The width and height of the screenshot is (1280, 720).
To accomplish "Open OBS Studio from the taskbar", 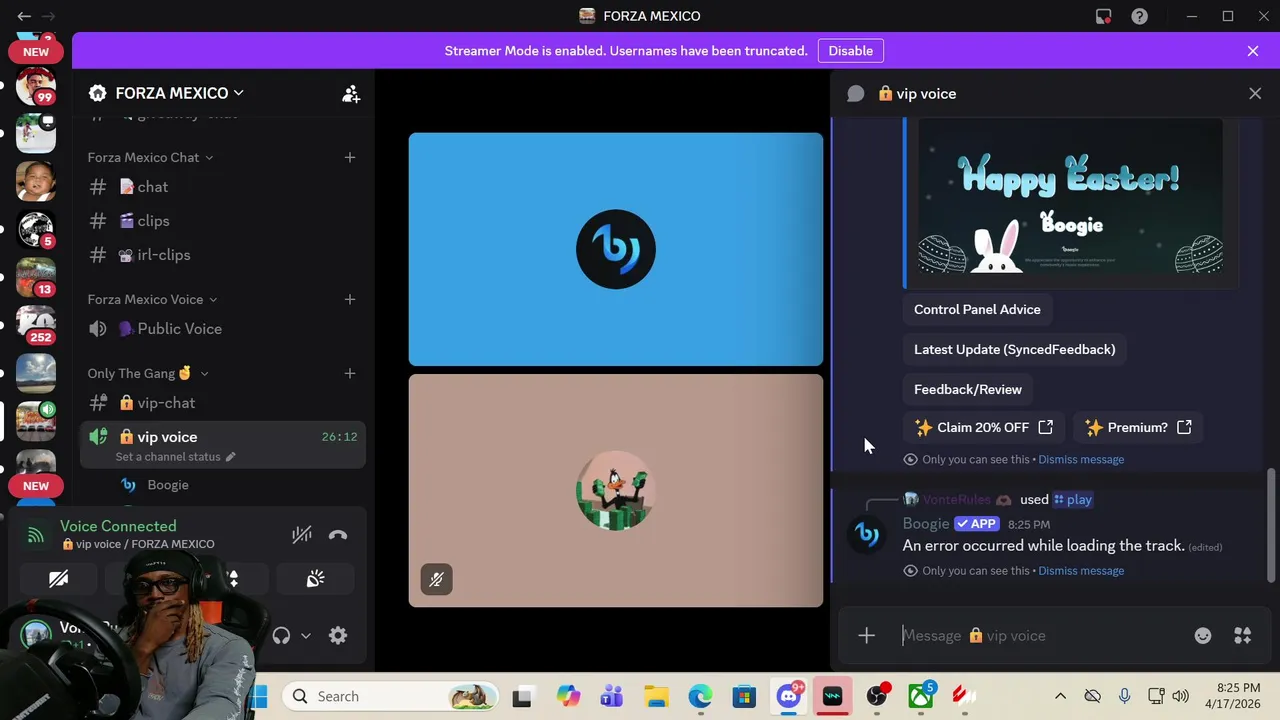I will (877, 696).
